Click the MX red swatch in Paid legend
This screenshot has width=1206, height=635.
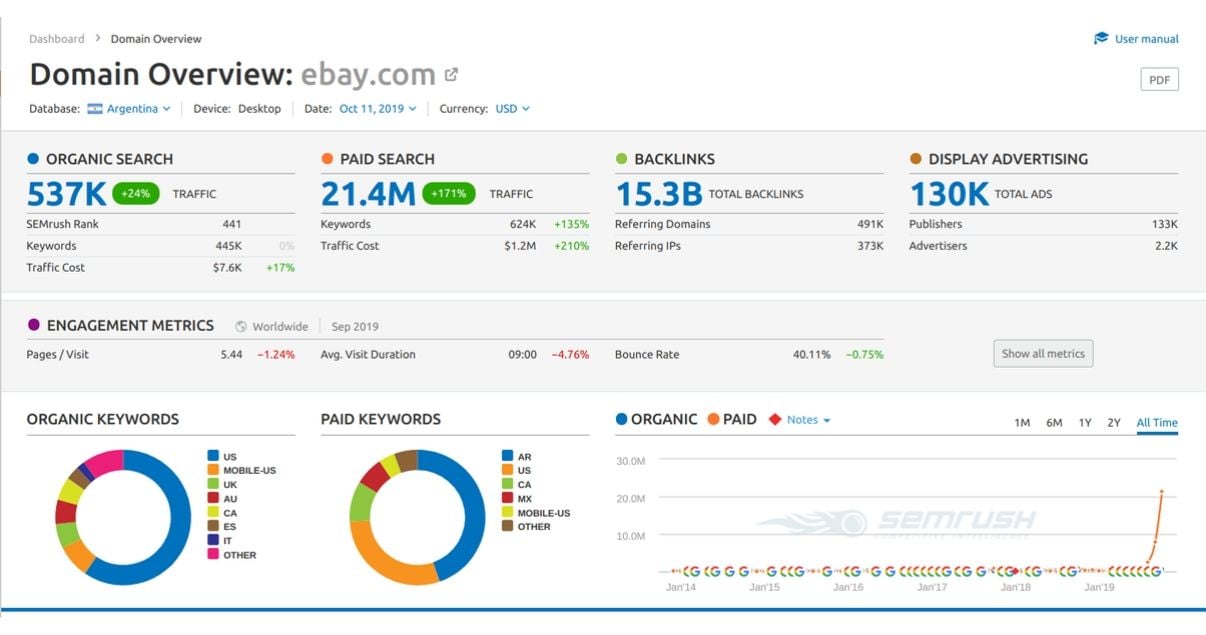click(507, 498)
